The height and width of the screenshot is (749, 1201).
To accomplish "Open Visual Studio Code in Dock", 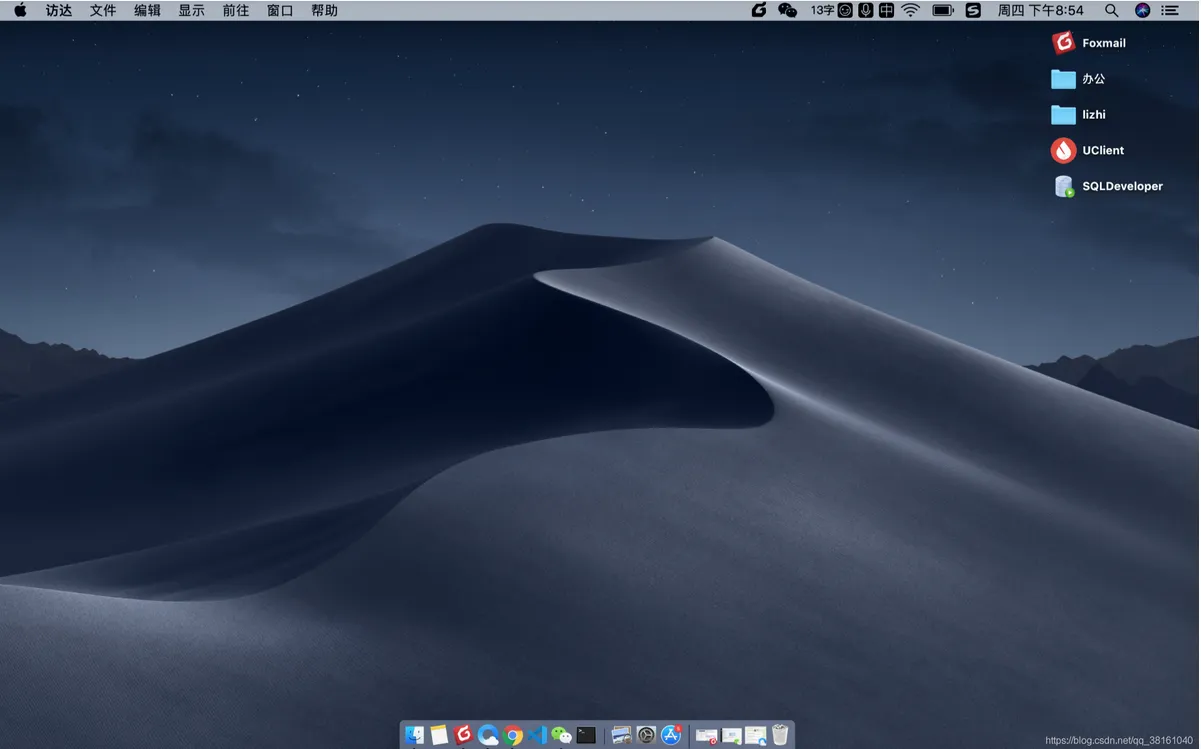I will click(537, 735).
